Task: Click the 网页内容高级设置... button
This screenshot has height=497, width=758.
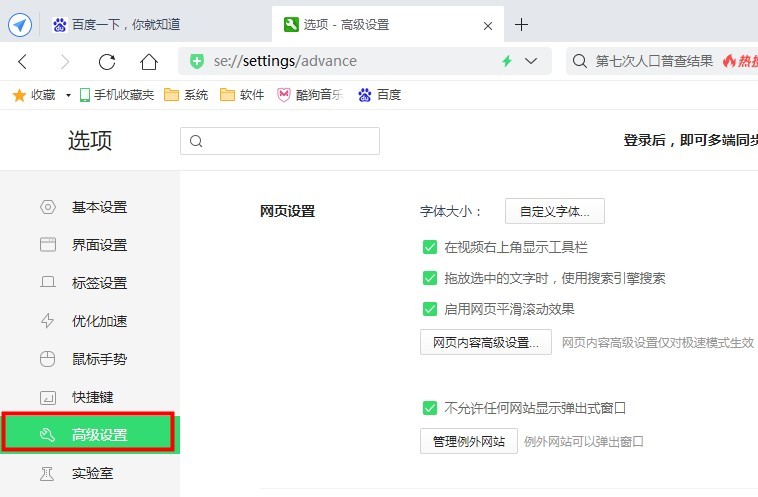Action: coord(486,342)
